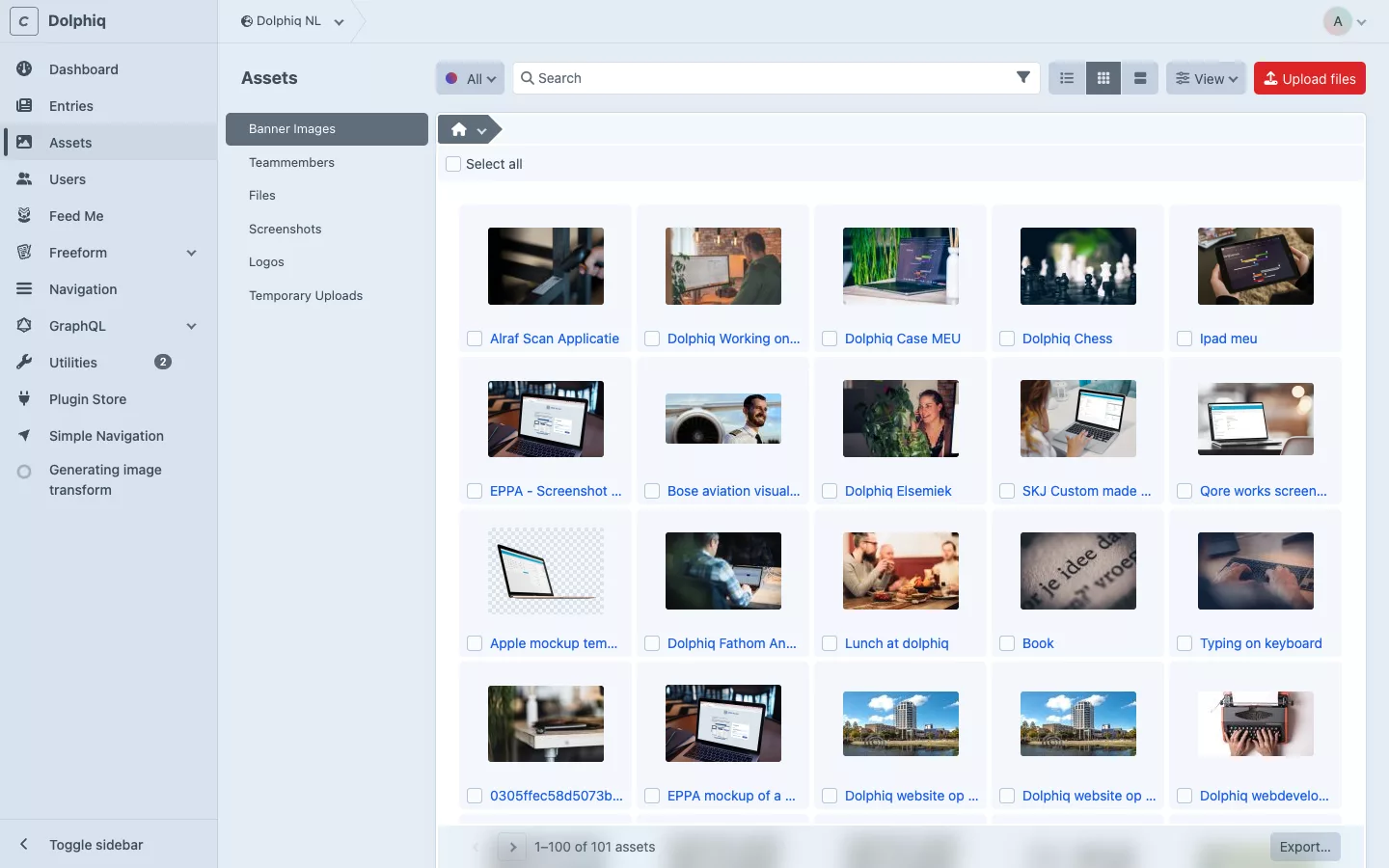Screen dimensions: 1389x868
Task: Click the Bose aviation visual thumbnail
Action: 723,419
